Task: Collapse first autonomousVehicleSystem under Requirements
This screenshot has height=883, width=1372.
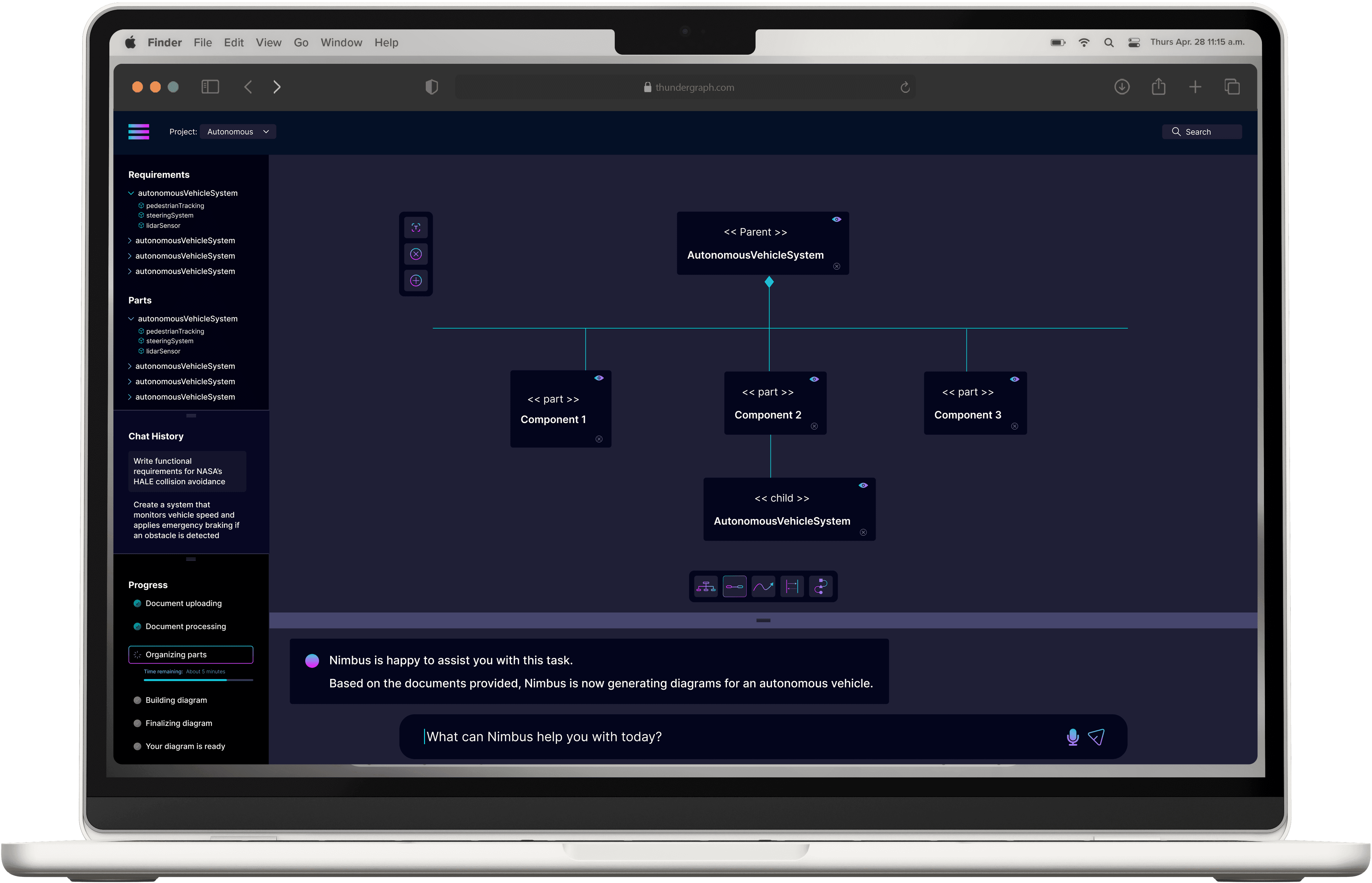Action: point(131,193)
